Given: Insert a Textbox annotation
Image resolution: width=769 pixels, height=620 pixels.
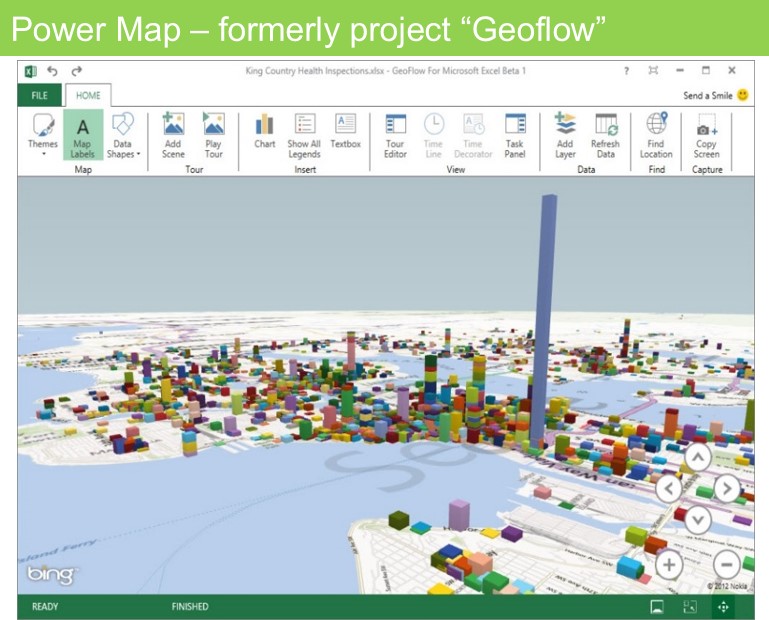Looking at the screenshot, I should pyautogui.click(x=345, y=130).
